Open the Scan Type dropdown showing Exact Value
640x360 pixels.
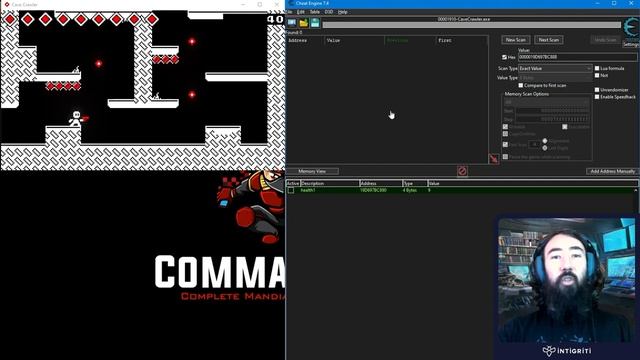(555, 69)
